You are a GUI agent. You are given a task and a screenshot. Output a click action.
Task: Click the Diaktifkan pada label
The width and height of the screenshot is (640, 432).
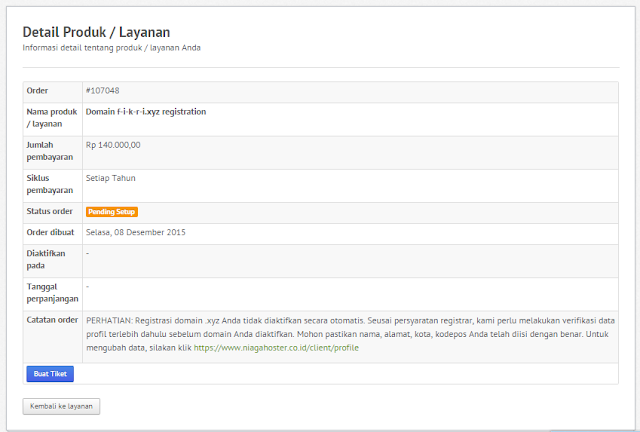46,259
